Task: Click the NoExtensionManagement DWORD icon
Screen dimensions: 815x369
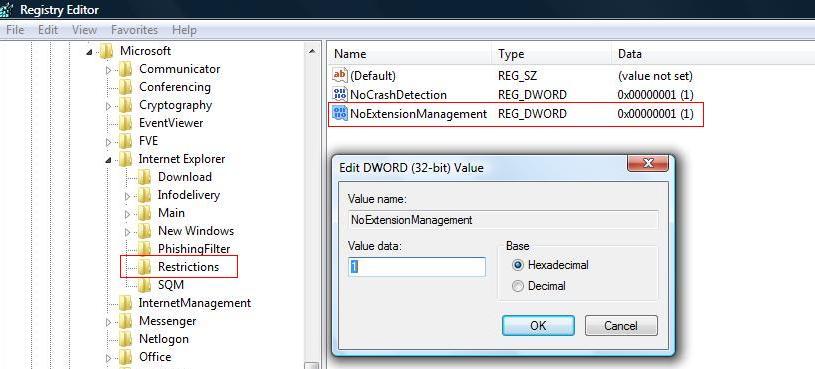Action: coord(339,113)
